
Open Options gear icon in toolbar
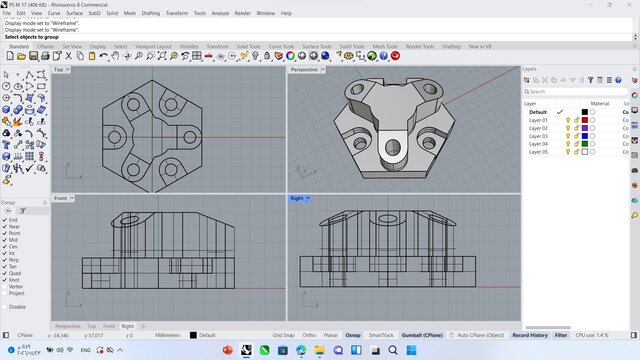click(x=349, y=56)
